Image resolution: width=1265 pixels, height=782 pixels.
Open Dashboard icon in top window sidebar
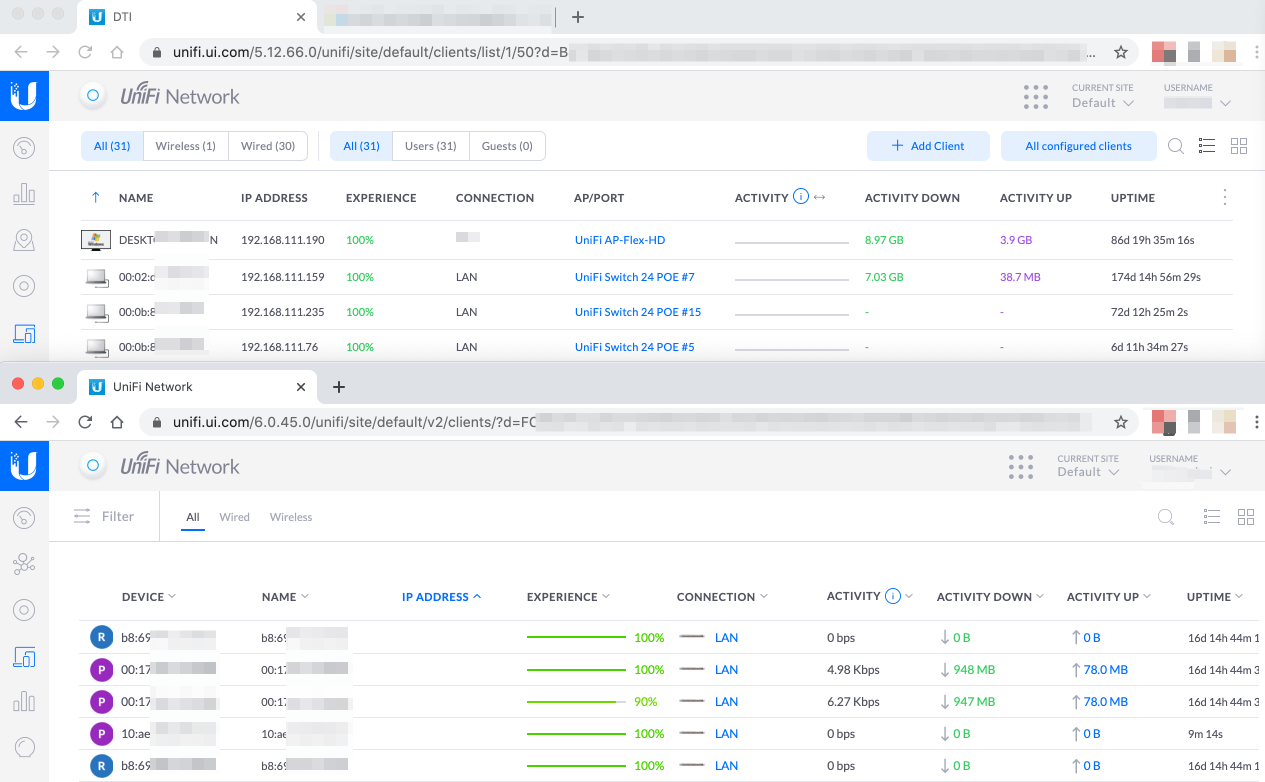coord(24,149)
